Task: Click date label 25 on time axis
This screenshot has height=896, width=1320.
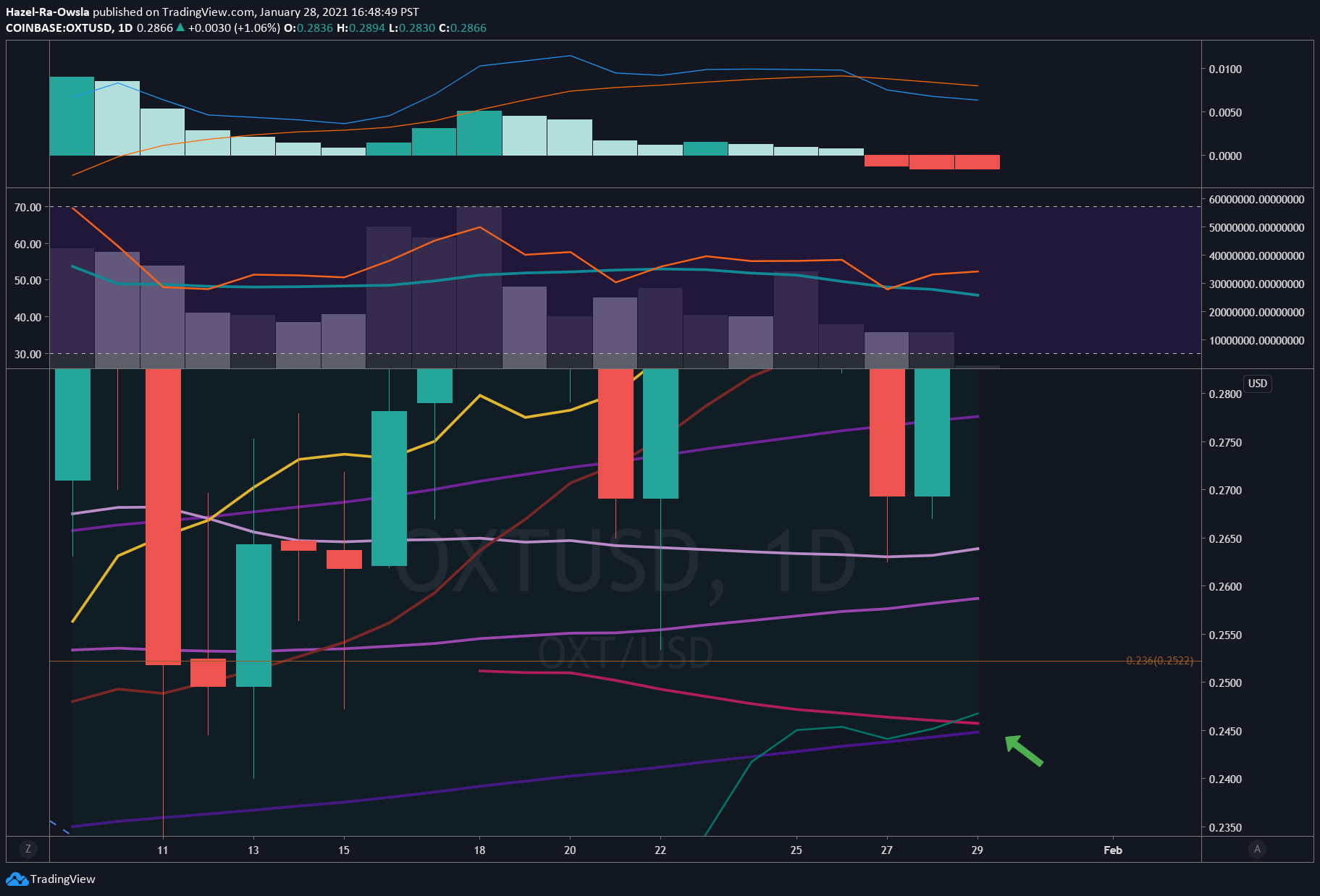Action: pyautogui.click(x=796, y=850)
